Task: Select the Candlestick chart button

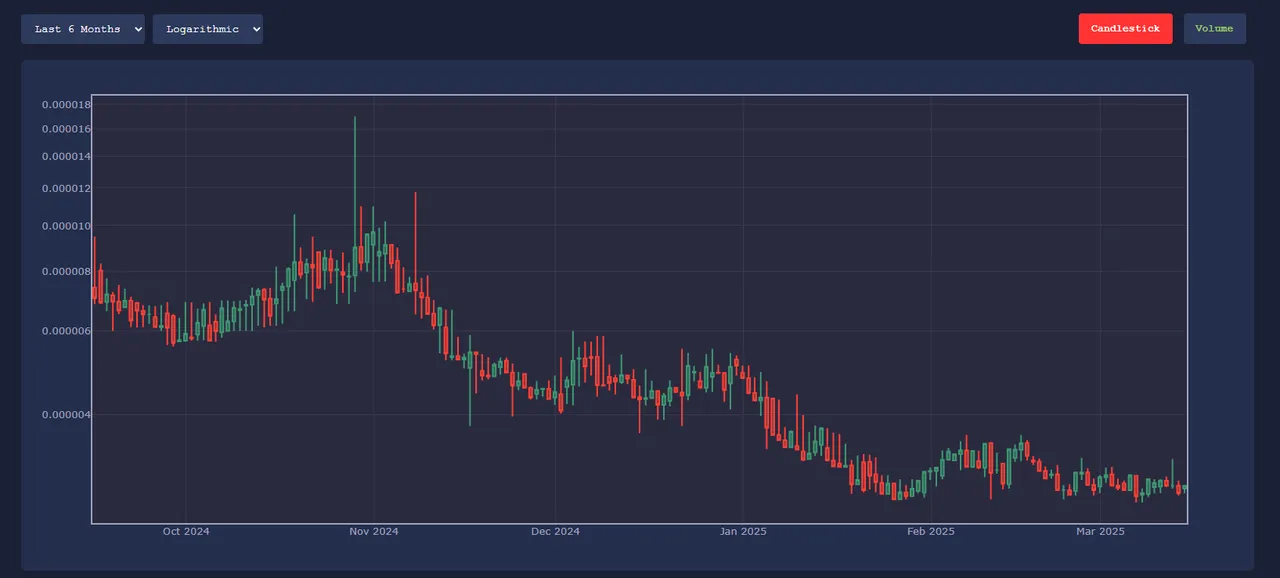Action: (x=1125, y=29)
